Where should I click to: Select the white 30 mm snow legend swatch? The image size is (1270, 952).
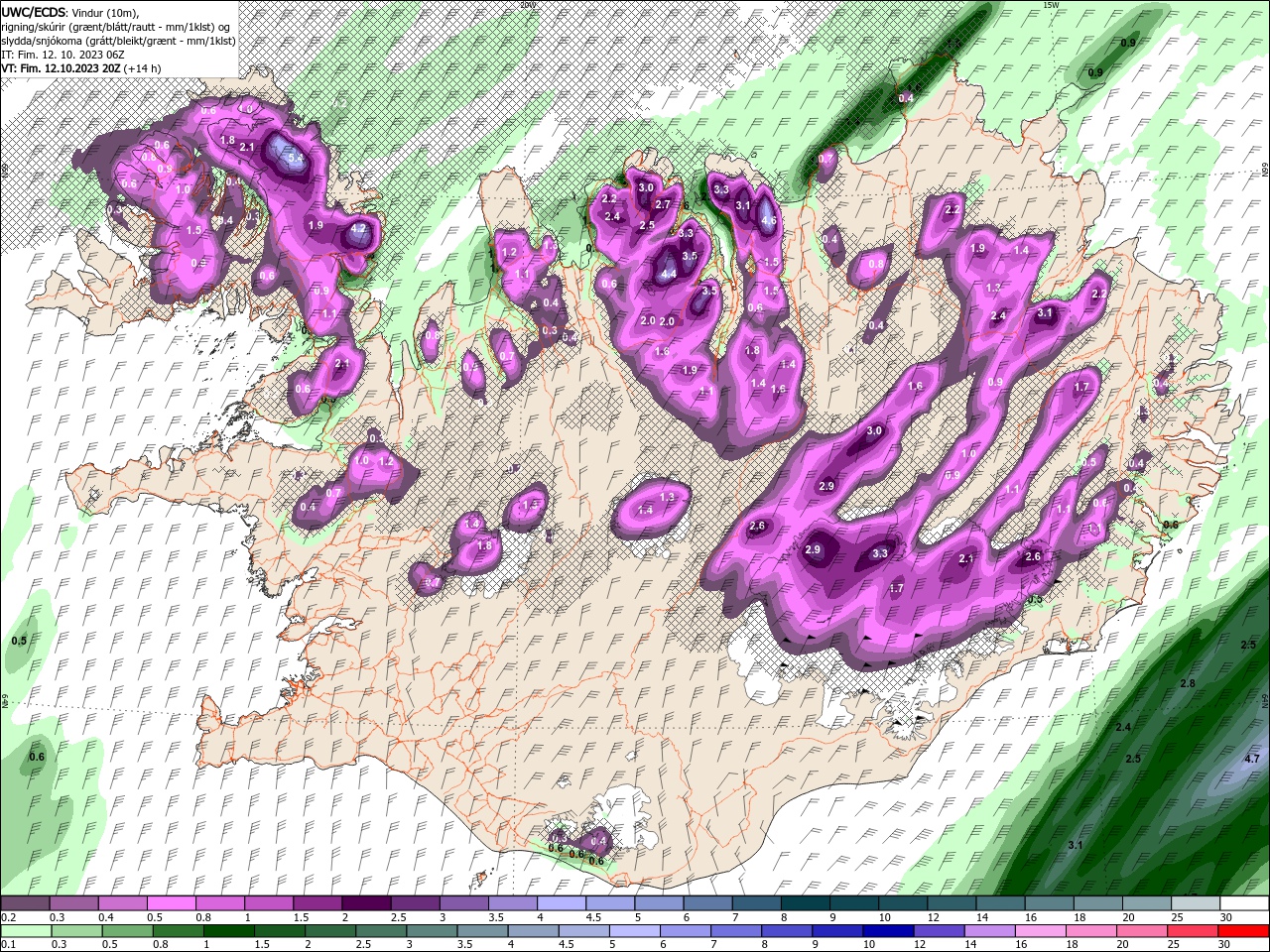(x=1245, y=903)
